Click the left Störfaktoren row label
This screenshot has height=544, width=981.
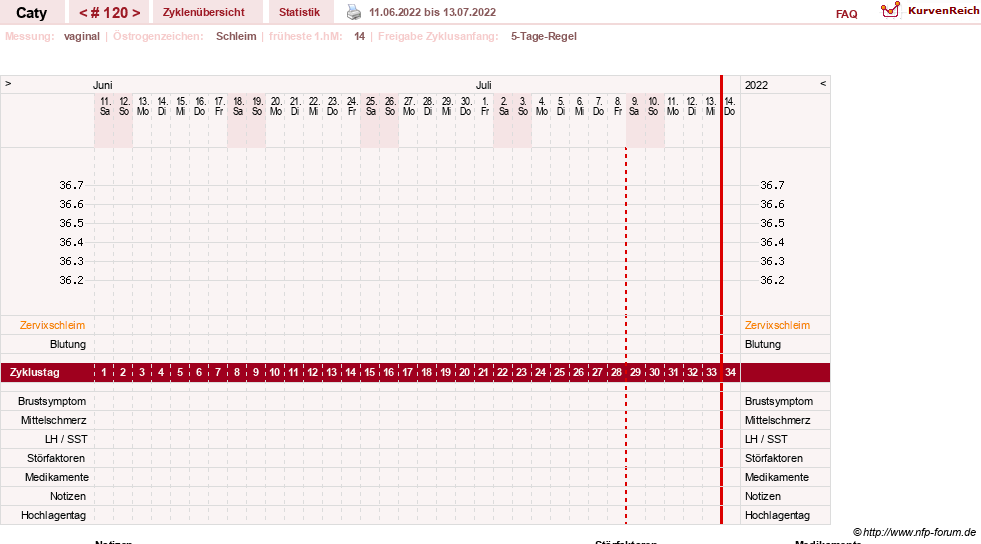pyautogui.click(x=56, y=458)
